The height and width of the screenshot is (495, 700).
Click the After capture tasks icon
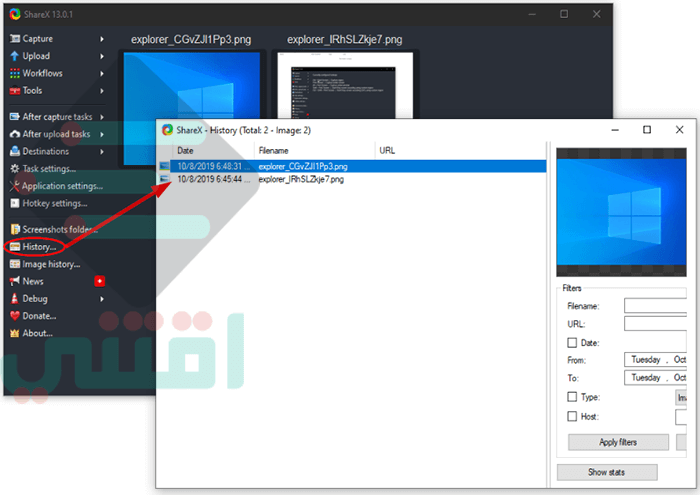pos(15,117)
